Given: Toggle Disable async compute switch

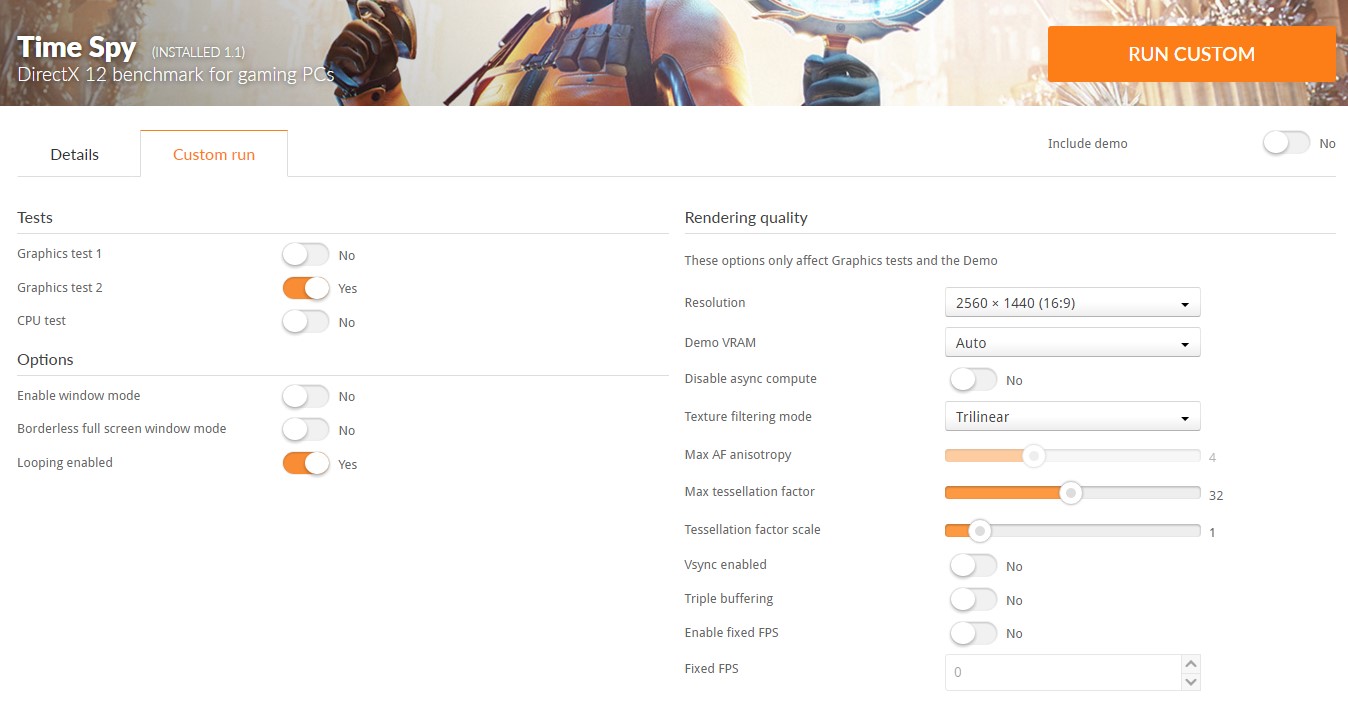Looking at the screenshot, I should click(973, 380).
